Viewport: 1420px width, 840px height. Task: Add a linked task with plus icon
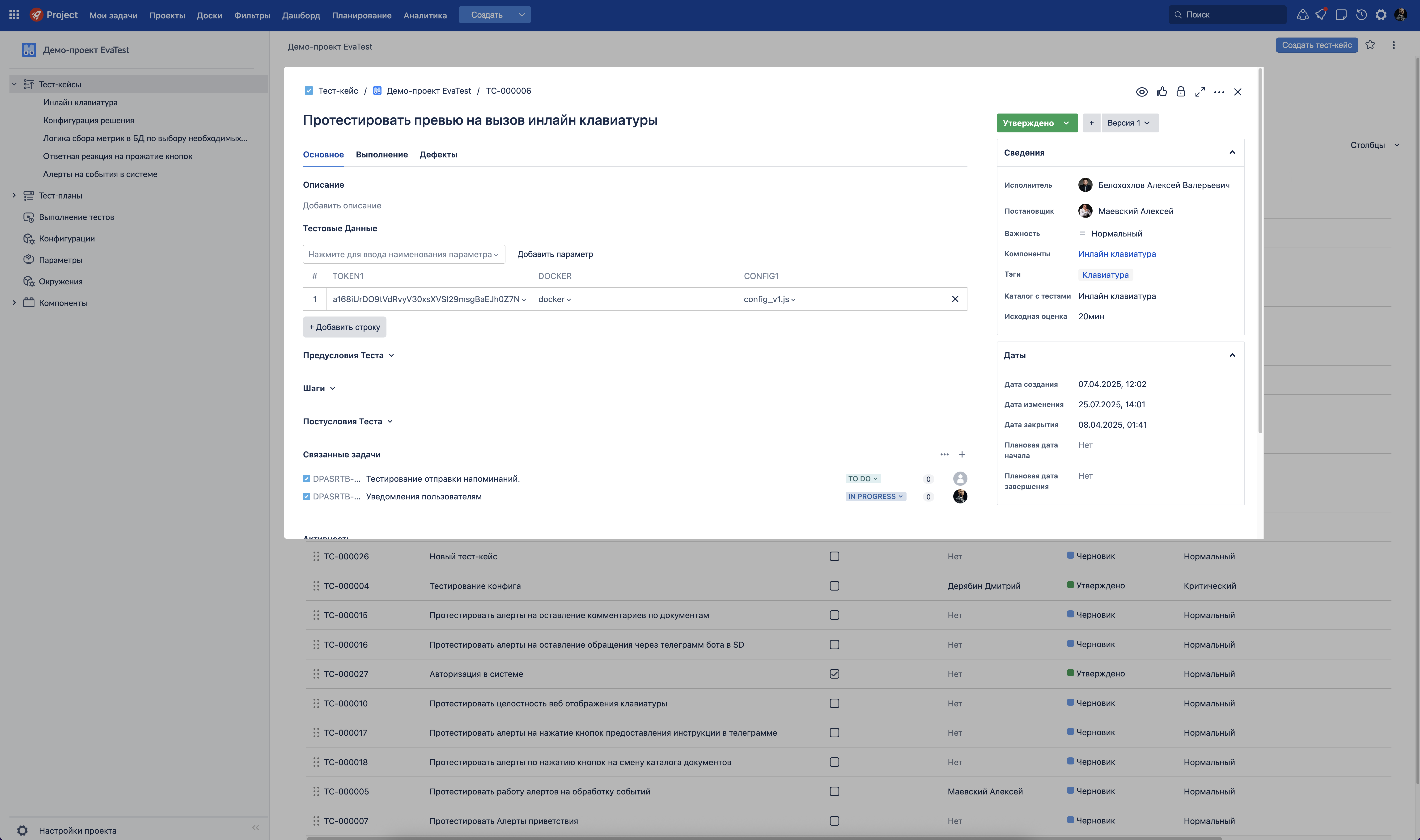click(x=962, y=455)
